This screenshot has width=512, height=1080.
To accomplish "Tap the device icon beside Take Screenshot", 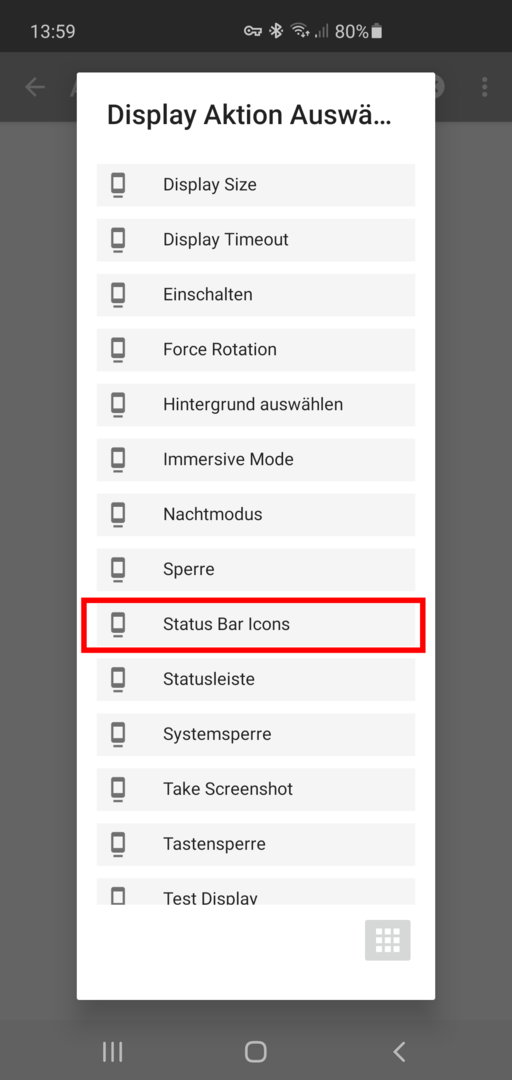I will tap(119, 789).
